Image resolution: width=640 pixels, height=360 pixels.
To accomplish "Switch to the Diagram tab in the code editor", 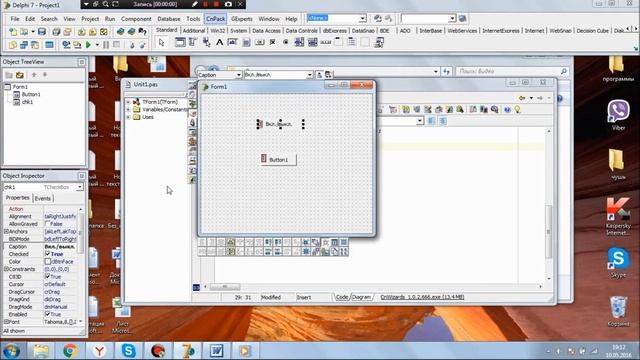I will [361, 297].
